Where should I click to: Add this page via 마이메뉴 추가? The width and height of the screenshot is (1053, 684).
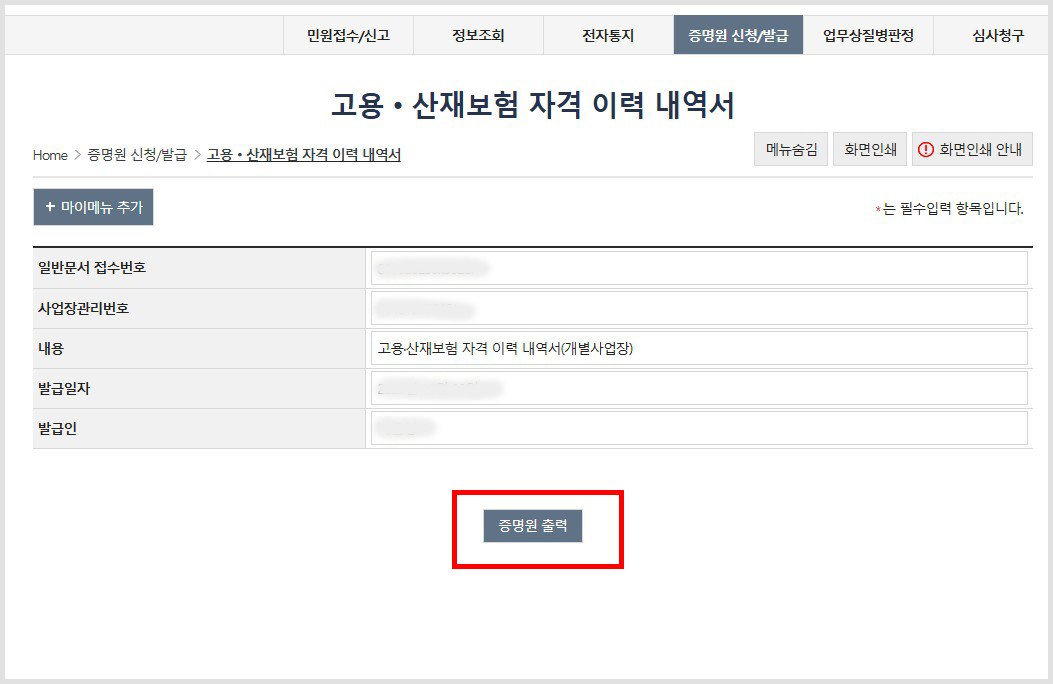pos(93,207)
